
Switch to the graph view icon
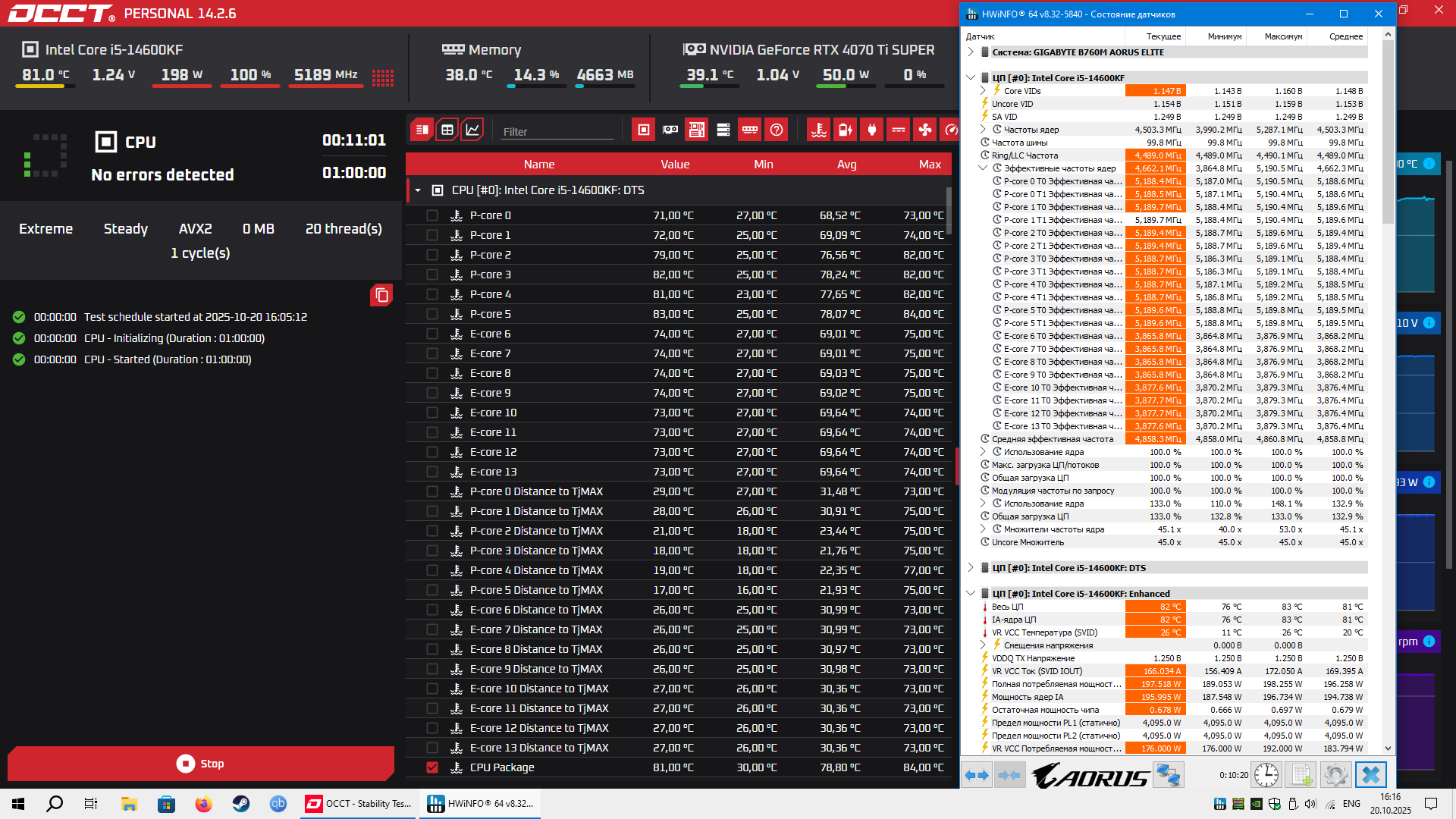point(472,130)
